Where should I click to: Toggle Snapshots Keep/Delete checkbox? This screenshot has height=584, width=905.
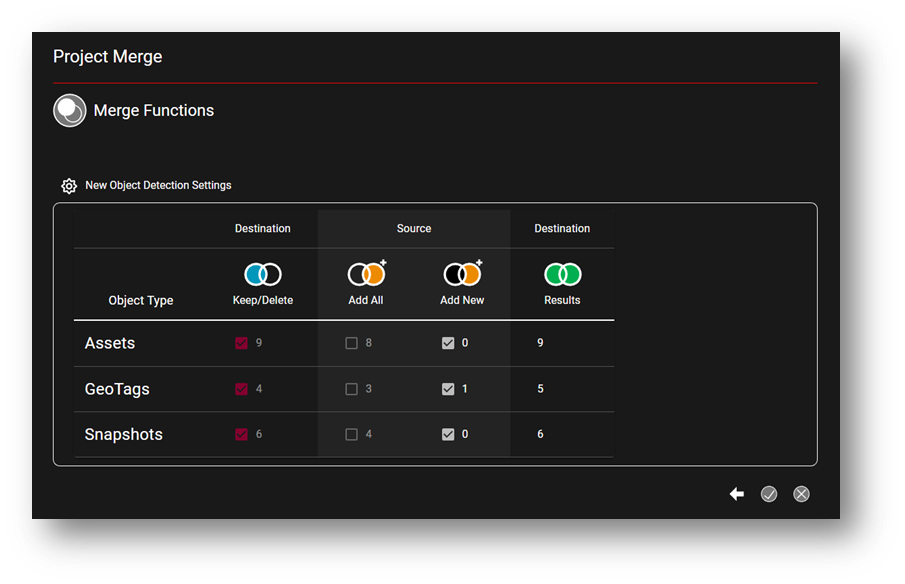(x=241, y=435)
